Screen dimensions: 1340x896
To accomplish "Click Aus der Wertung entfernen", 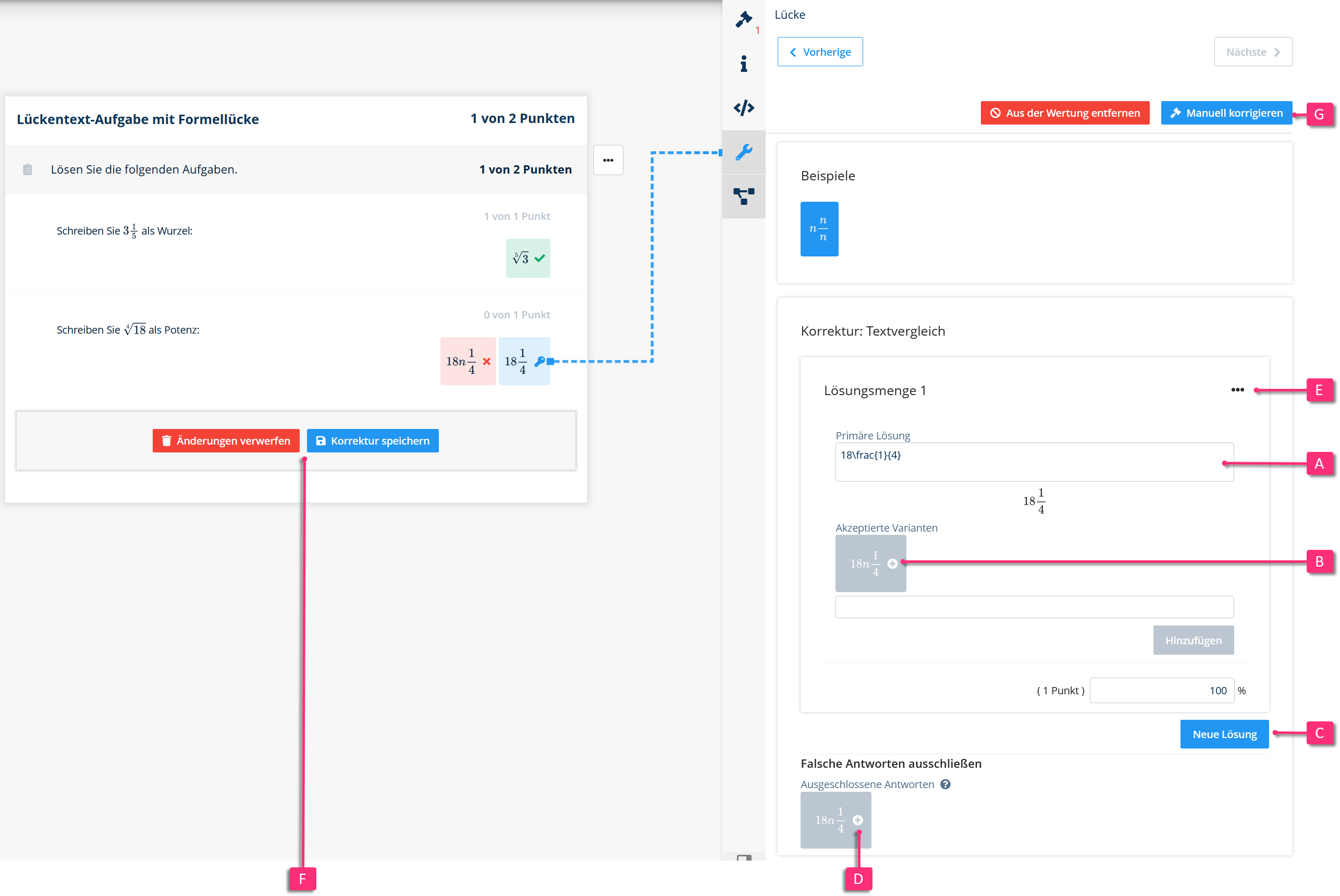I will pyautogui.click(x=1065, y=113).
